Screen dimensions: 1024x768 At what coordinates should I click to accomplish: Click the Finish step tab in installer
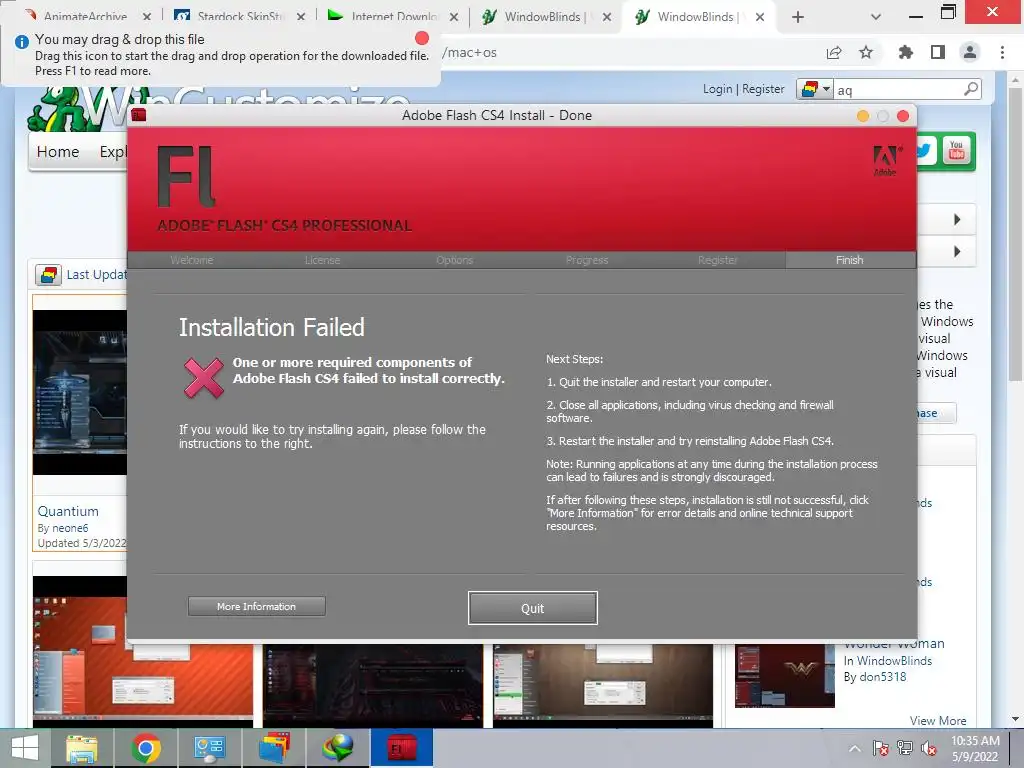click(x=850, y=260)
